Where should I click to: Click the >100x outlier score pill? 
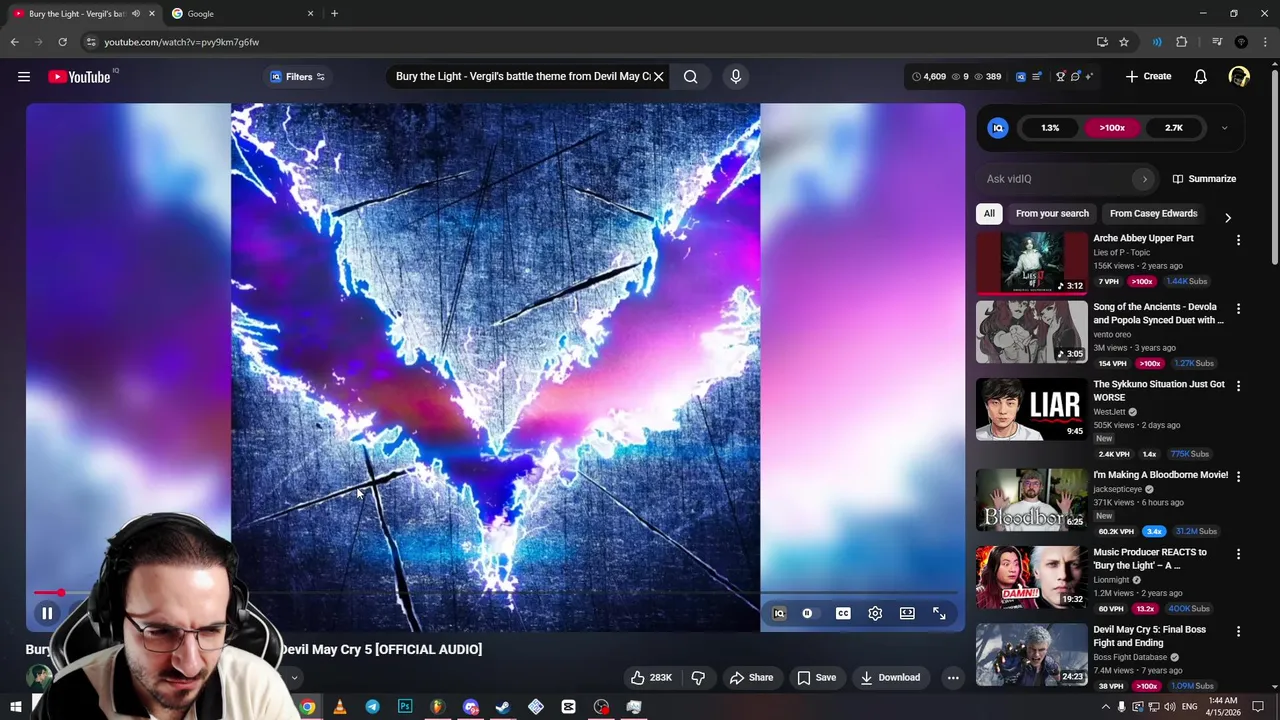(x=1112, y=128)
